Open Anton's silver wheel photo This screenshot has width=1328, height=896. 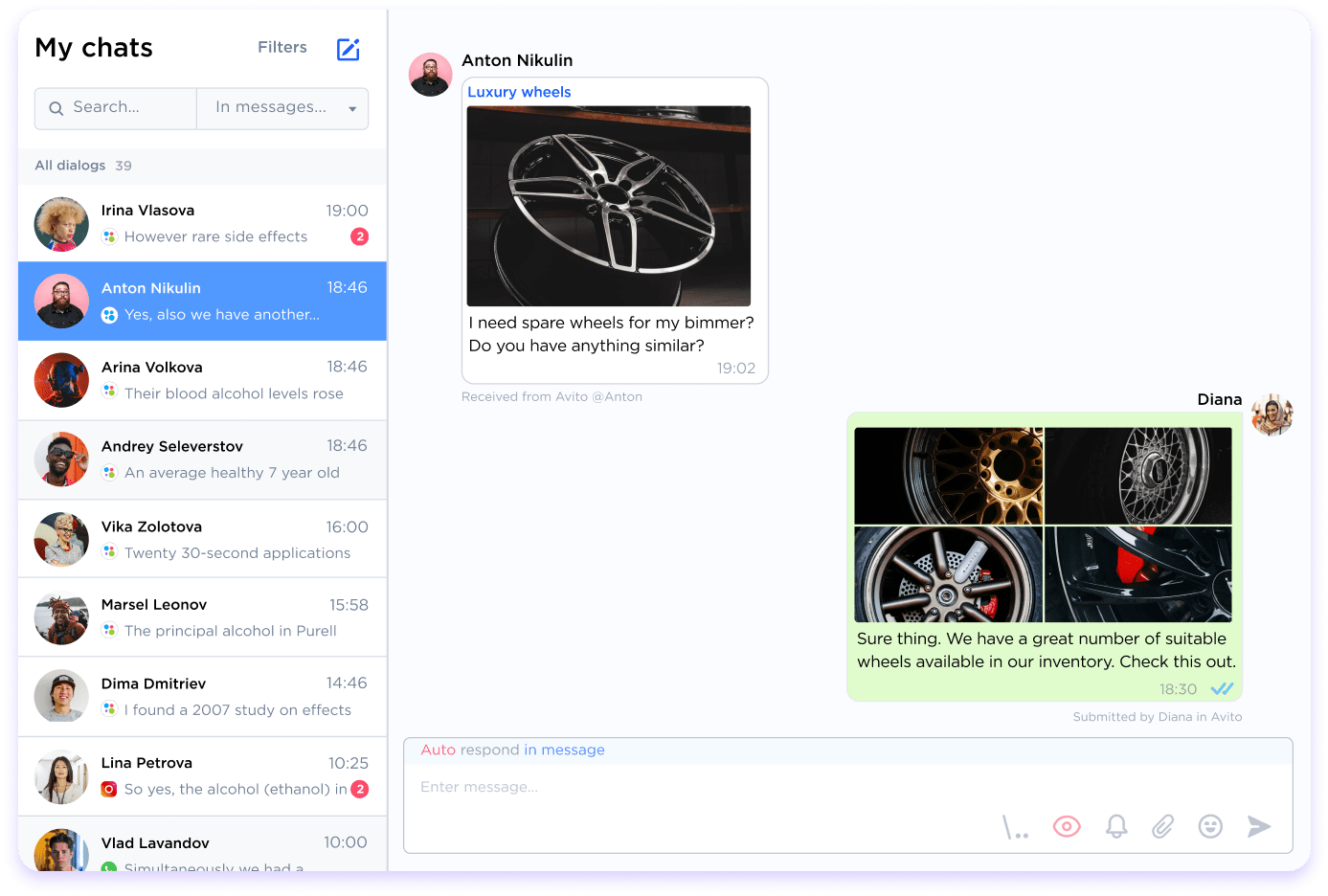[608, 206]
